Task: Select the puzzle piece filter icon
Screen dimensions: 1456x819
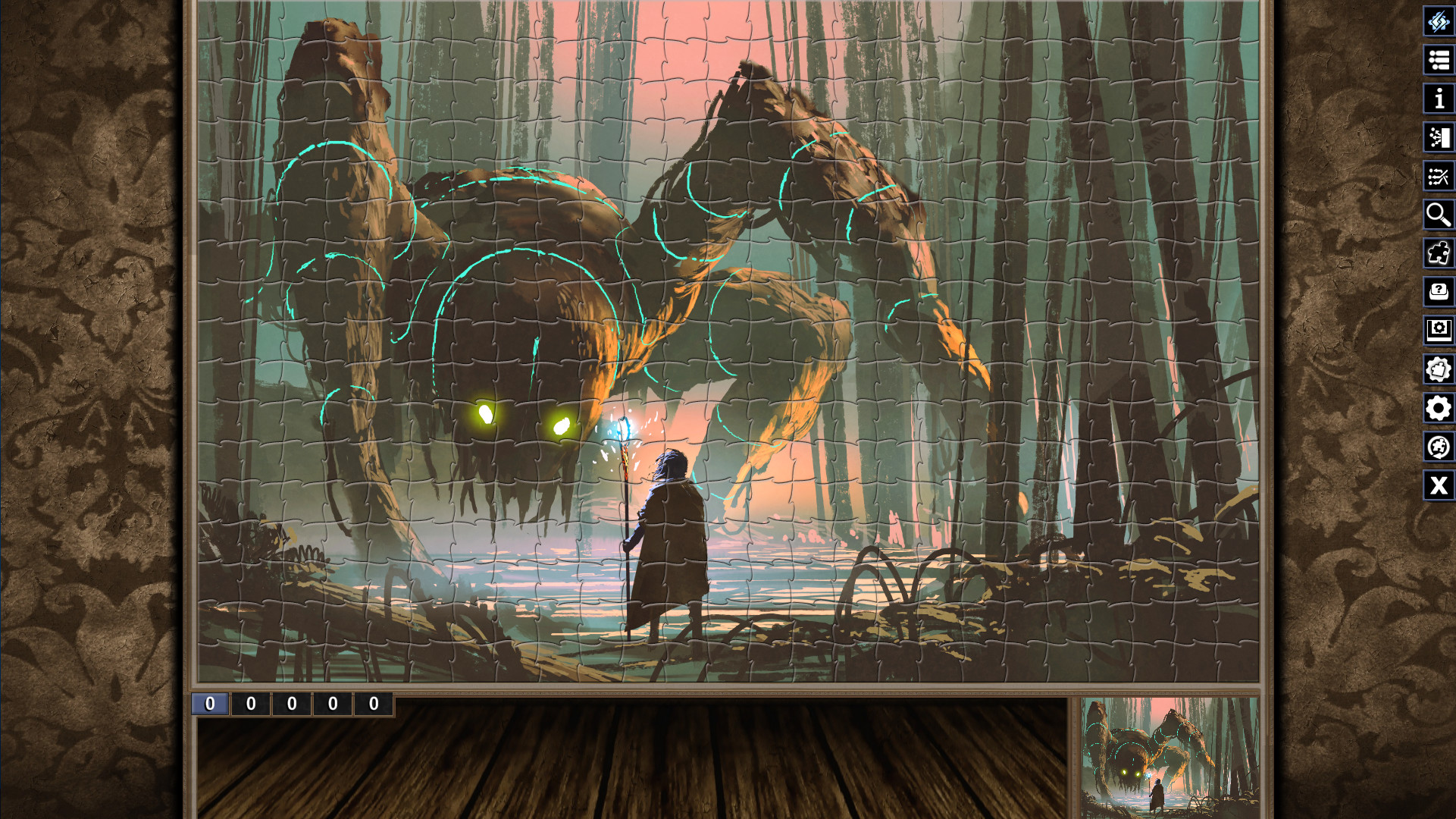Action: (1438, 254)
